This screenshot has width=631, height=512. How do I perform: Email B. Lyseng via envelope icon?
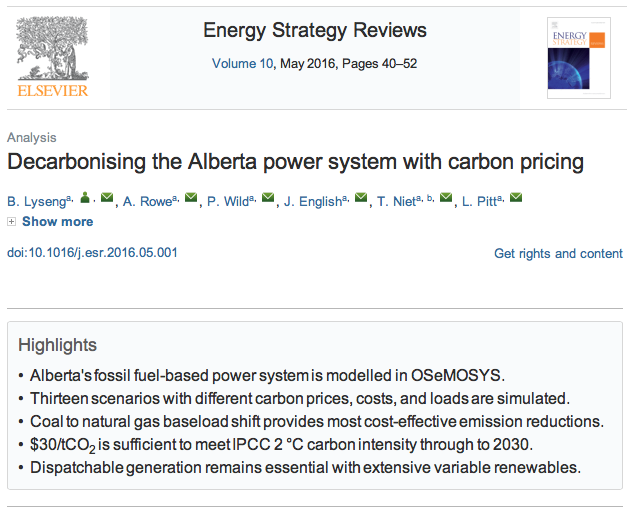tap(107, 198)
